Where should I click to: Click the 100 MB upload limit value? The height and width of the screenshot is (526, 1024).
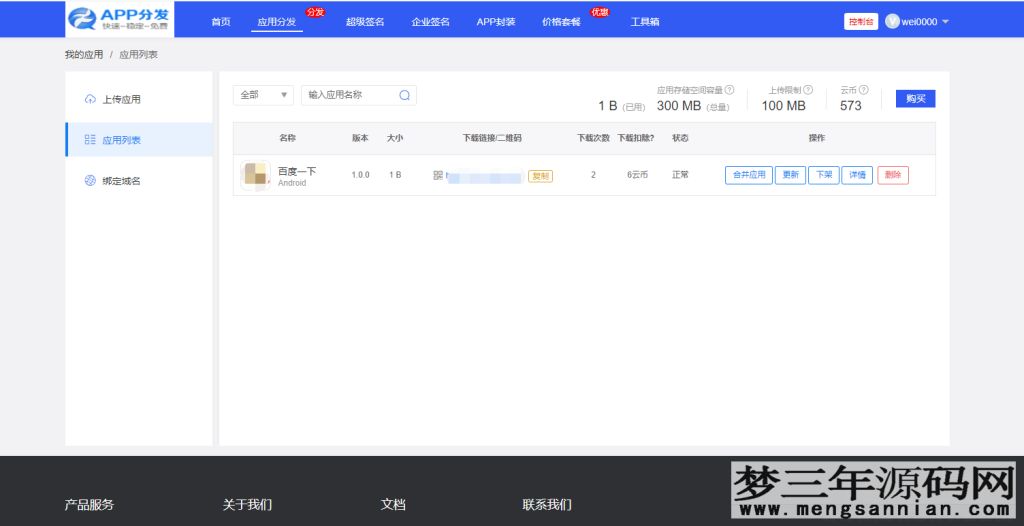tap(784, 106)
